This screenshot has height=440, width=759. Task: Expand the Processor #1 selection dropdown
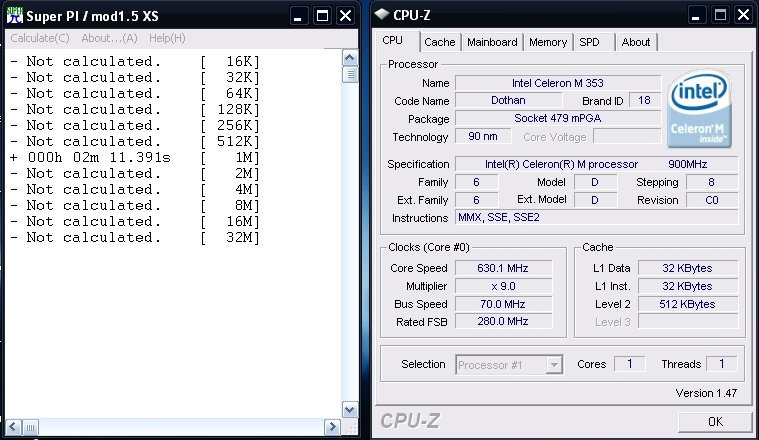click(553, 365)
